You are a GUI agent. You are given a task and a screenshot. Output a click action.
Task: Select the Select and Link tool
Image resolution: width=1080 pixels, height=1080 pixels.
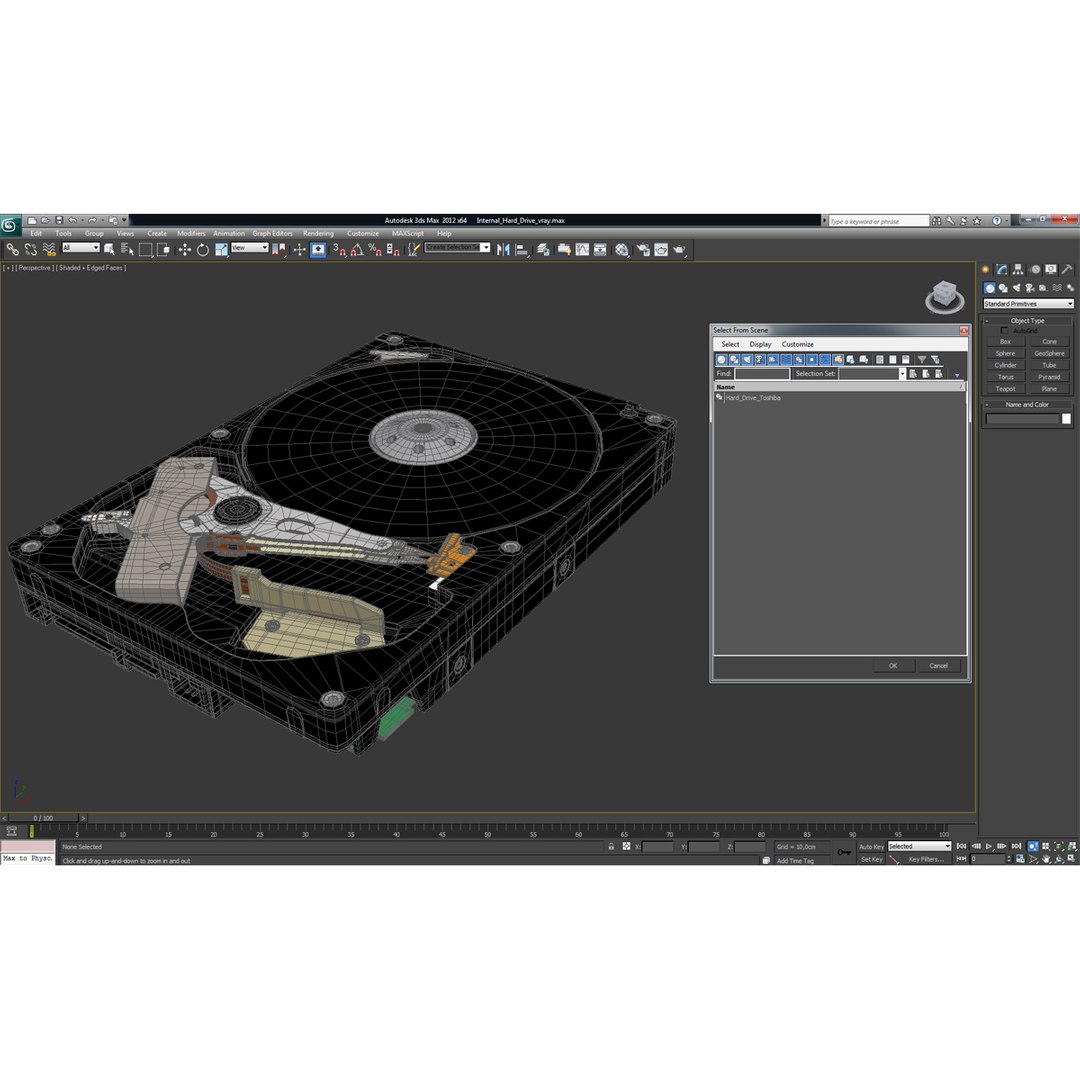click(12, 249)
